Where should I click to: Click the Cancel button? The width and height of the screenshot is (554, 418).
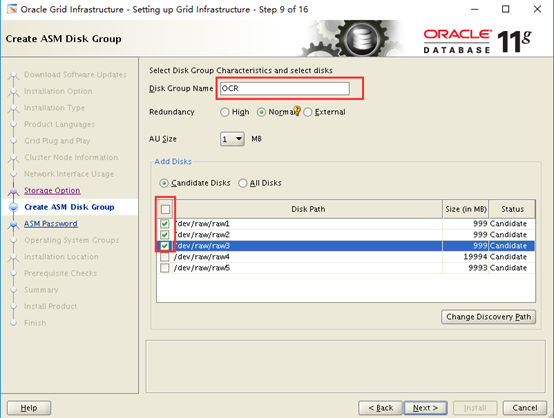pos(525,408)
